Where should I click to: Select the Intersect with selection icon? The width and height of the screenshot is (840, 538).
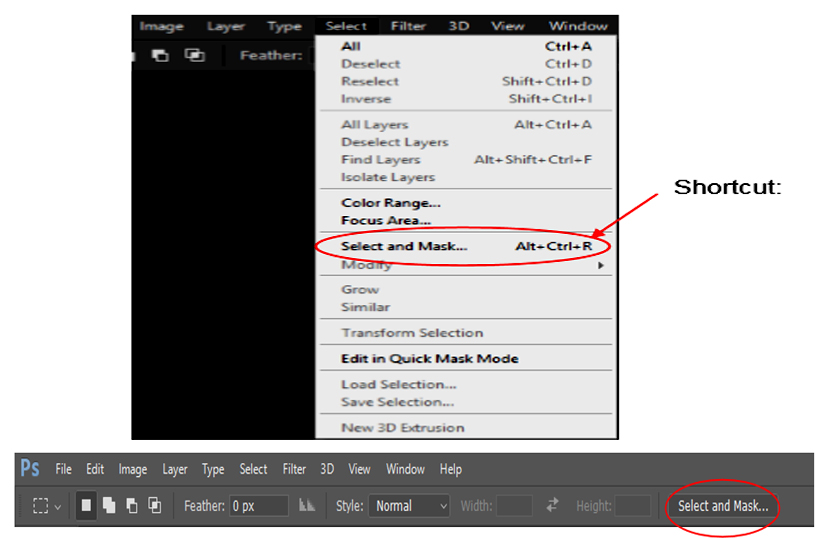click(x=155, y=505)
